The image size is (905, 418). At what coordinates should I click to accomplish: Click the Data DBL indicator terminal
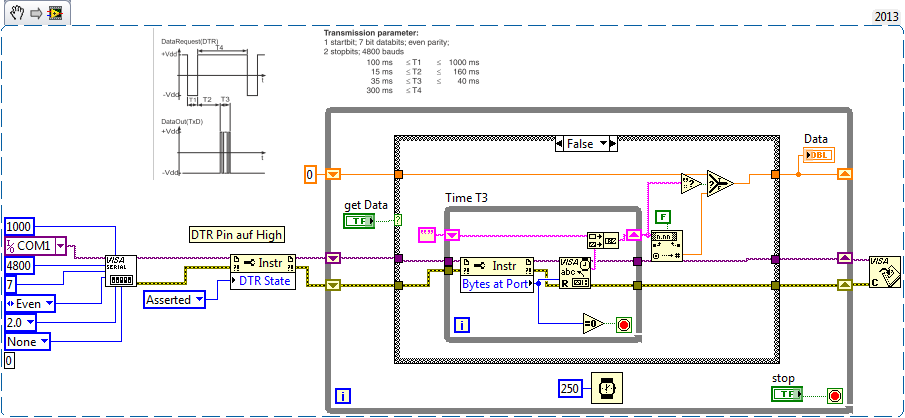(x=820, y=155)
